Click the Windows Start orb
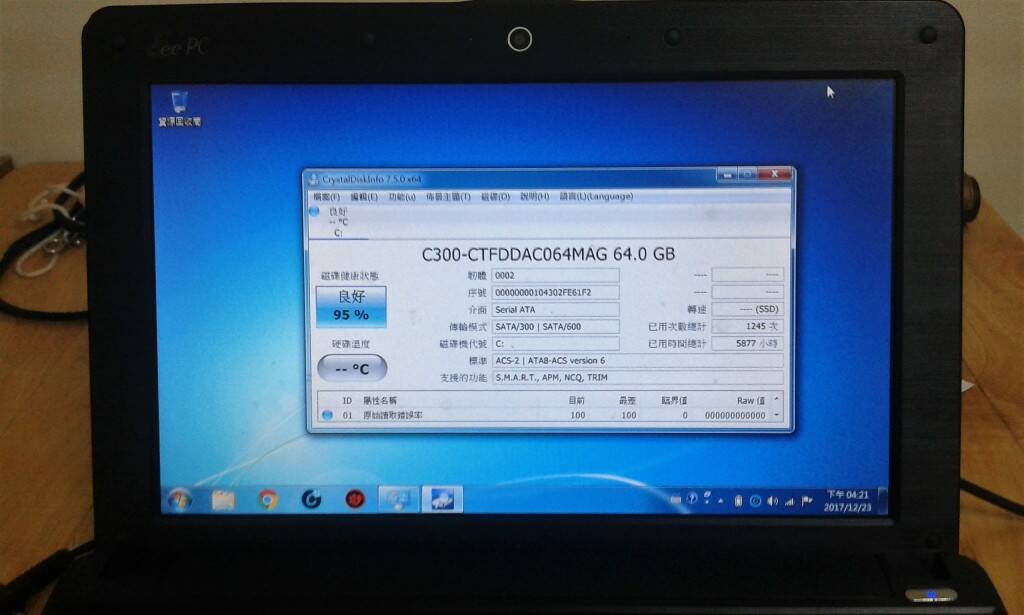Viewport: 1024px width, 615px height. point(180,500)
